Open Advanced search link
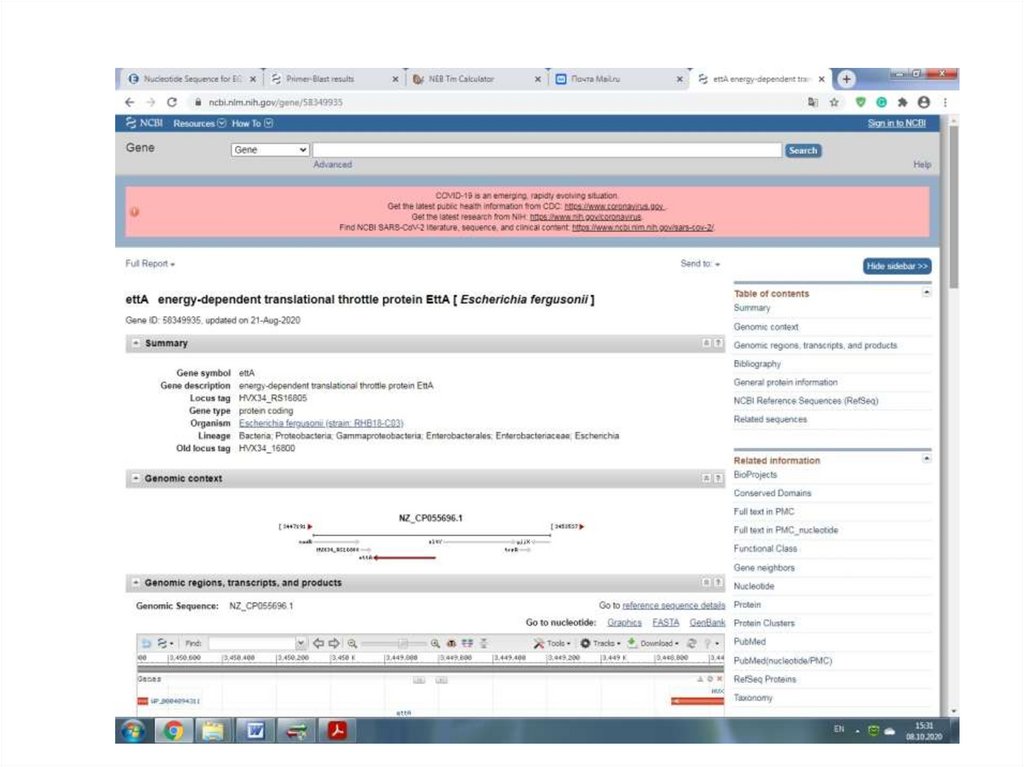1024x767 pixels. point(332,165)
